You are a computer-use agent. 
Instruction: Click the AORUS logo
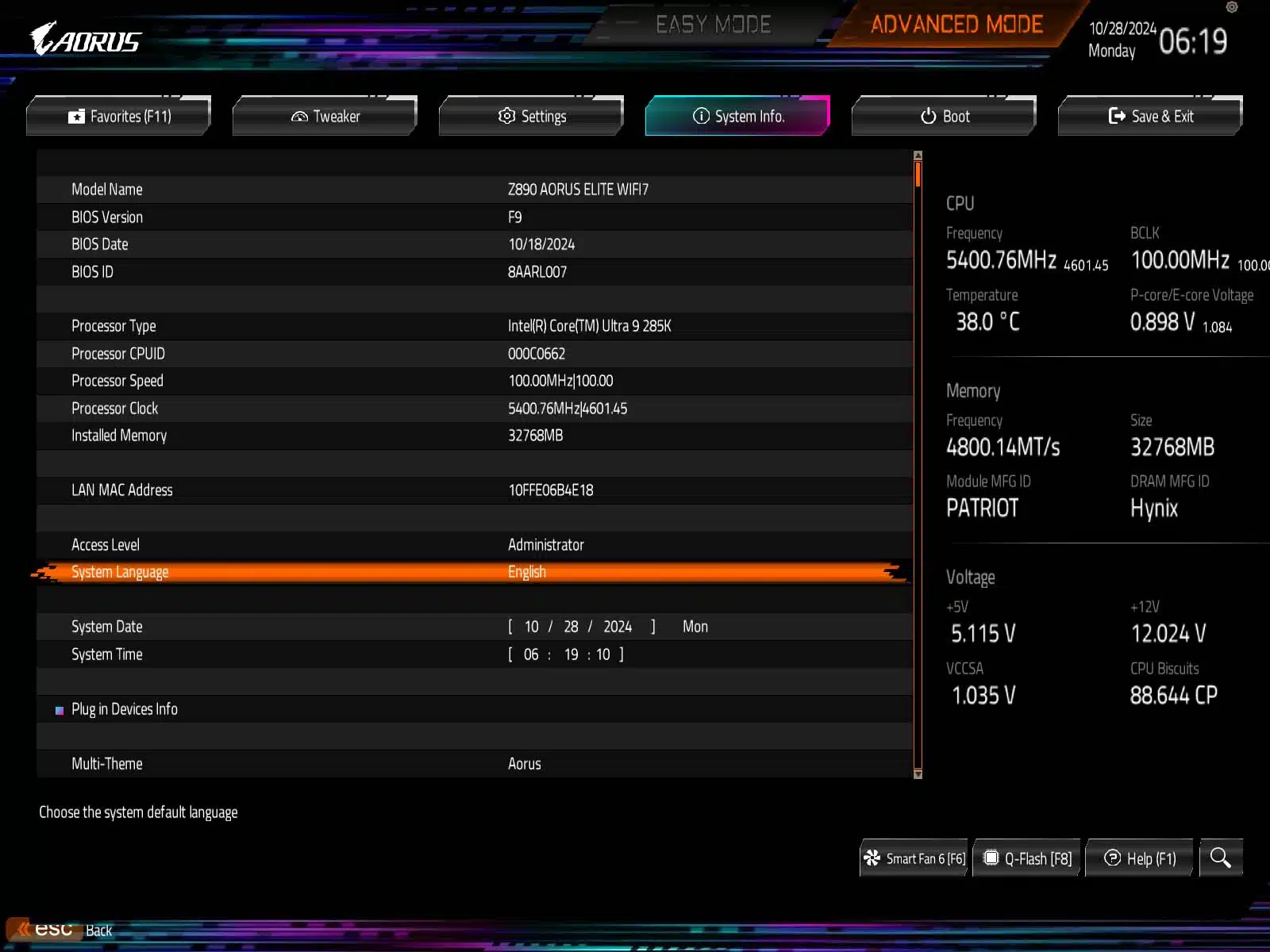86,39
